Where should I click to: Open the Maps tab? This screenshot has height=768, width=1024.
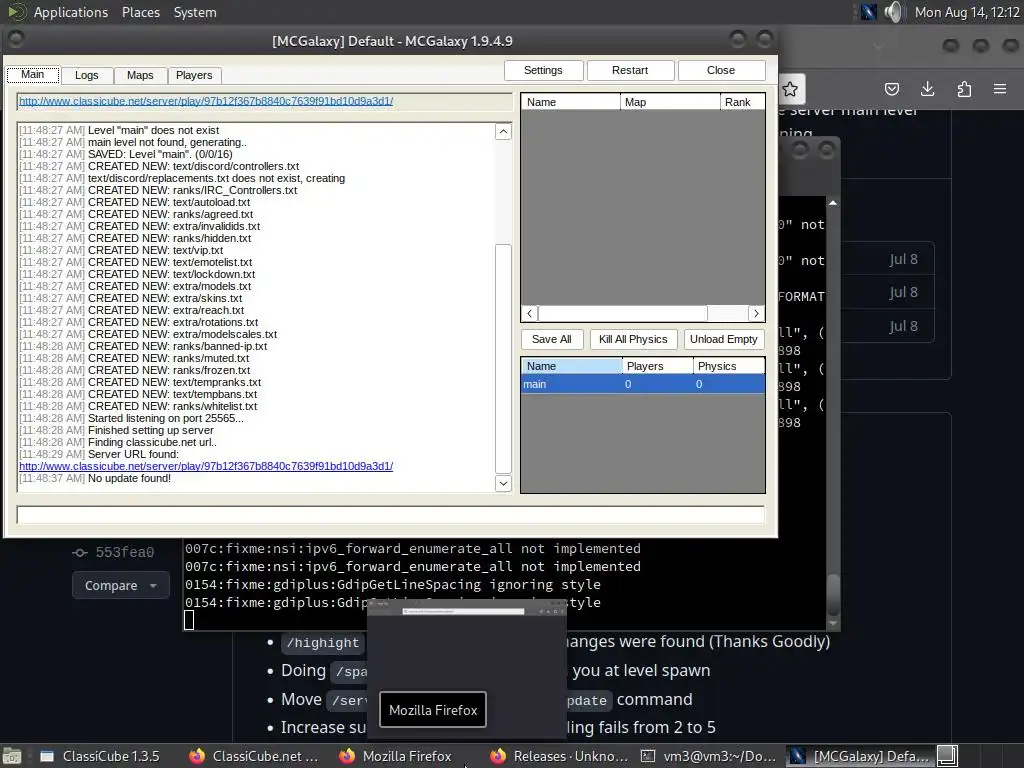coord(140,75)
